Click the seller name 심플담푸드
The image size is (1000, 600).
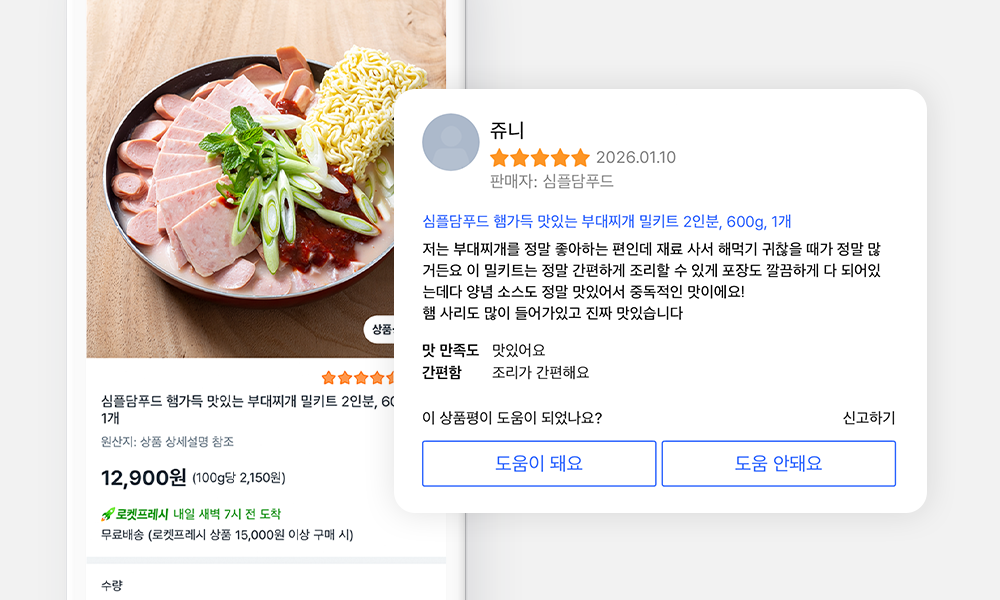[x=578, y=182]
